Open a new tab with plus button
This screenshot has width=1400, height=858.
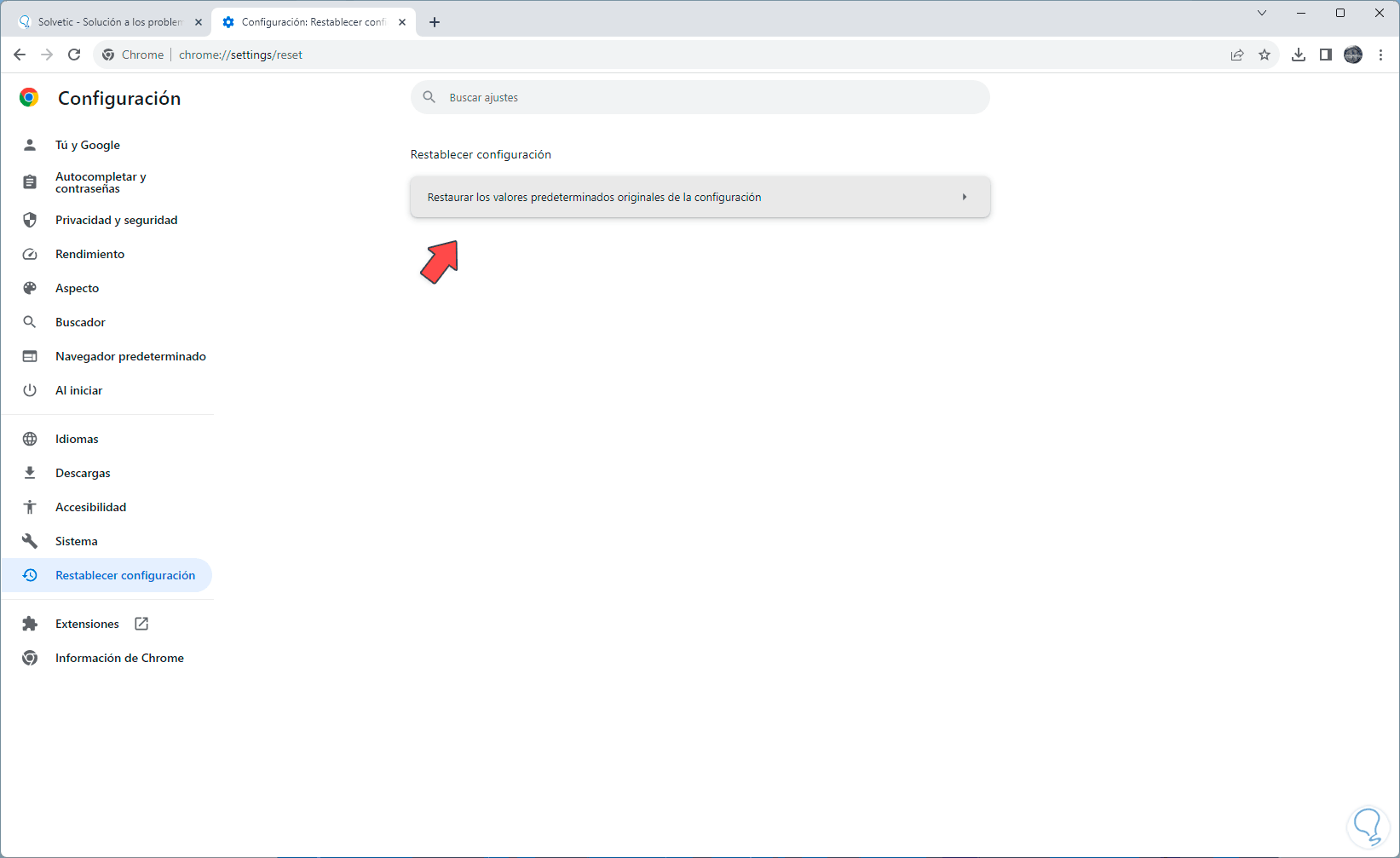click(435, 22)
